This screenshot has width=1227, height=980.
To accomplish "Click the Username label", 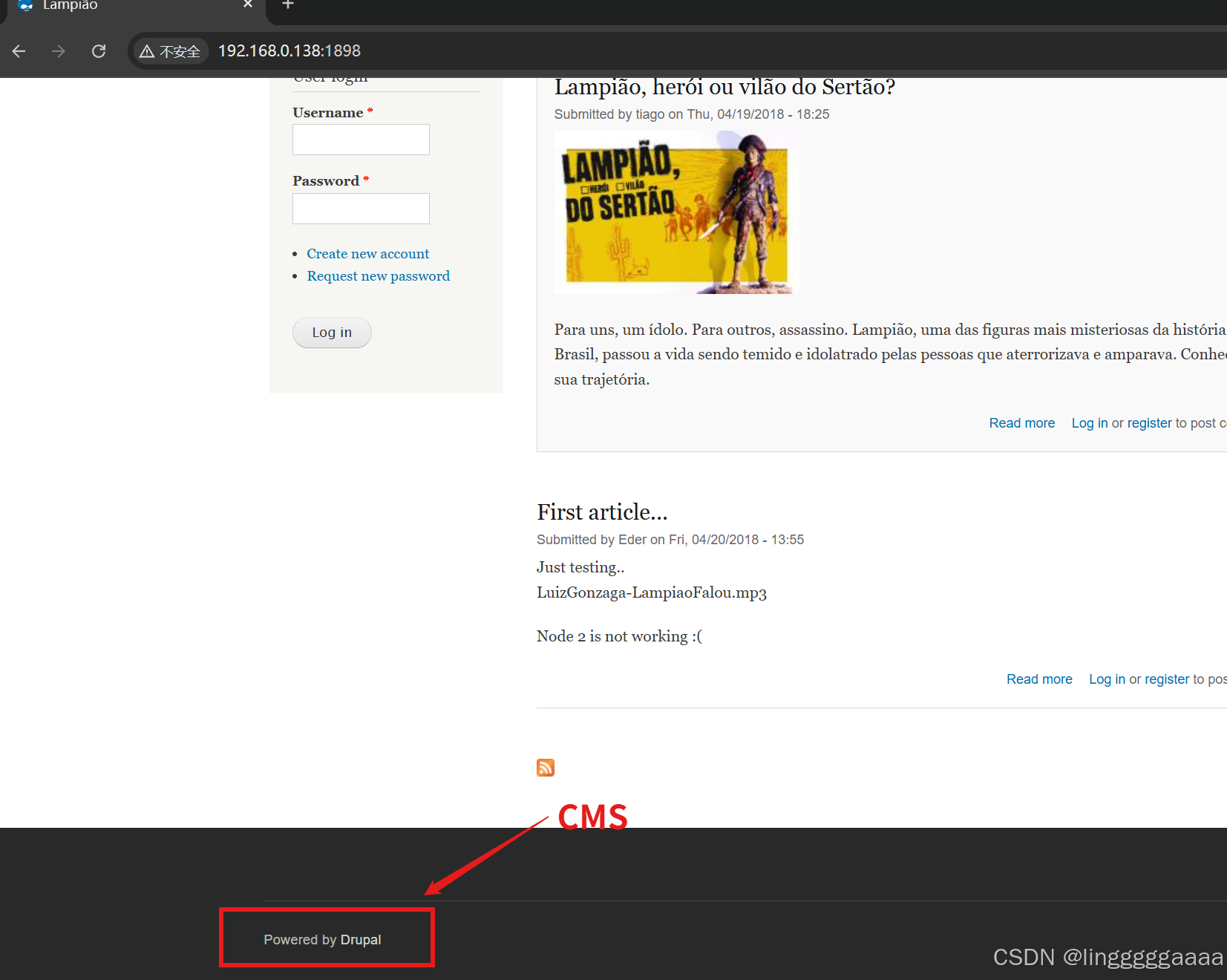I will point(328,113).
